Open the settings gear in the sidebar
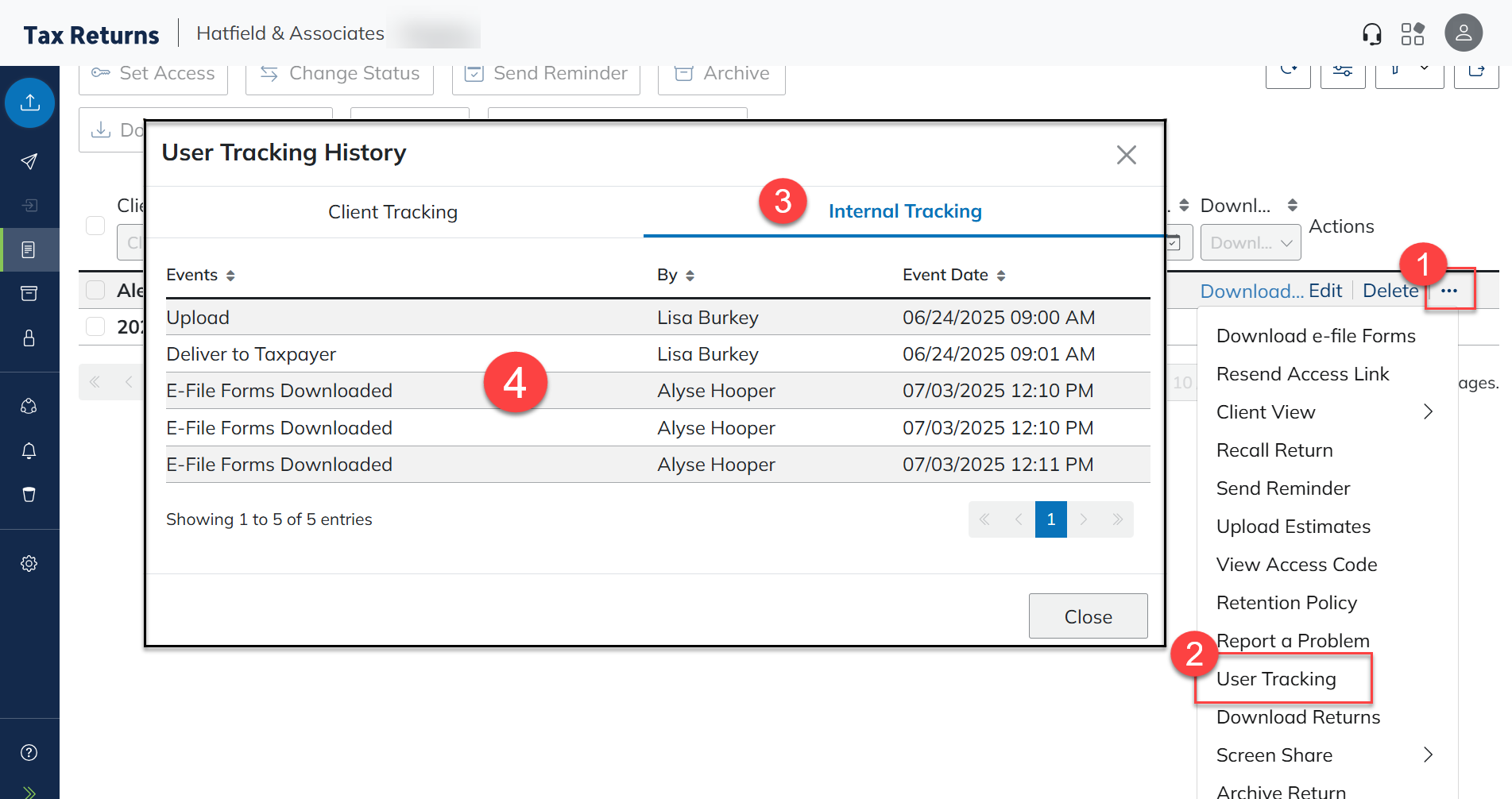This screenshot has height=799, width=1512. tap(29, 564)
